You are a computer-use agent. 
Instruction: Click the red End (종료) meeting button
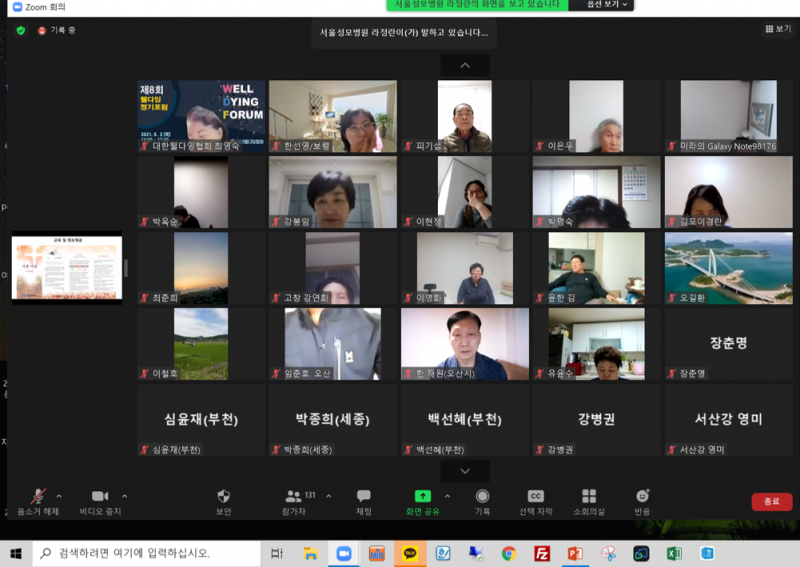[x=771, y=502]
